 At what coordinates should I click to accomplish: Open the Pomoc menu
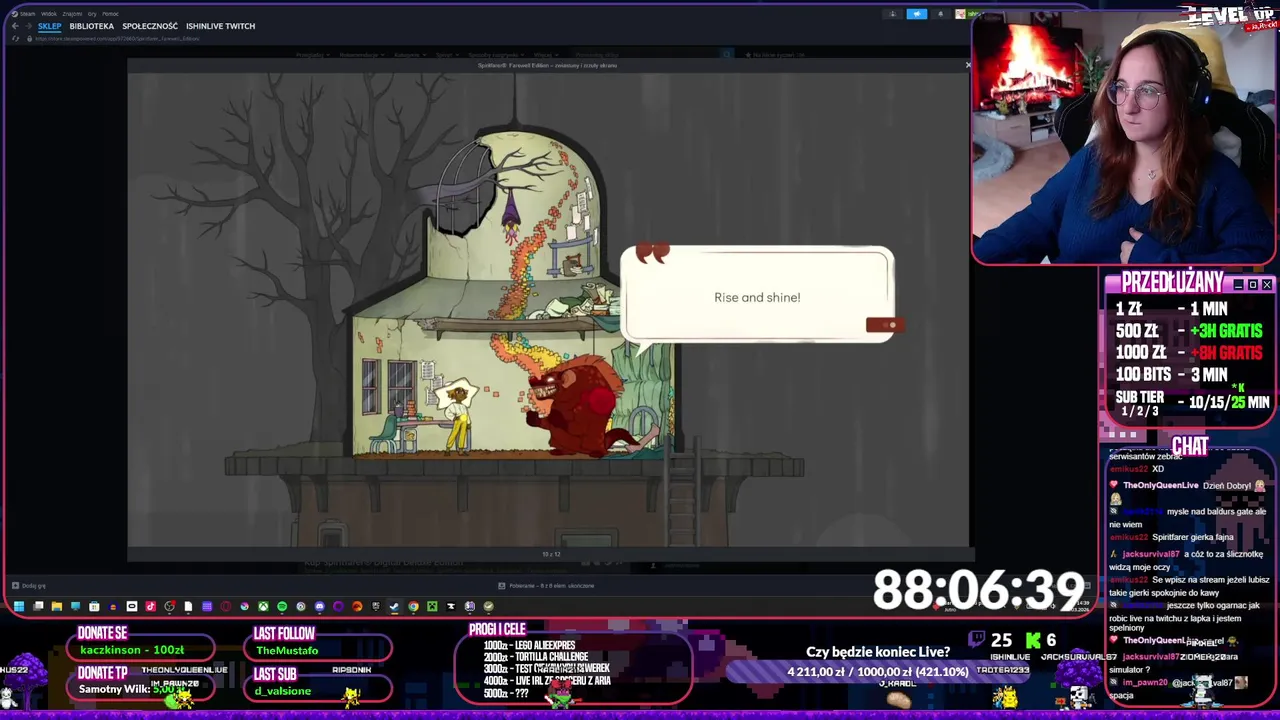click(110, 14)
